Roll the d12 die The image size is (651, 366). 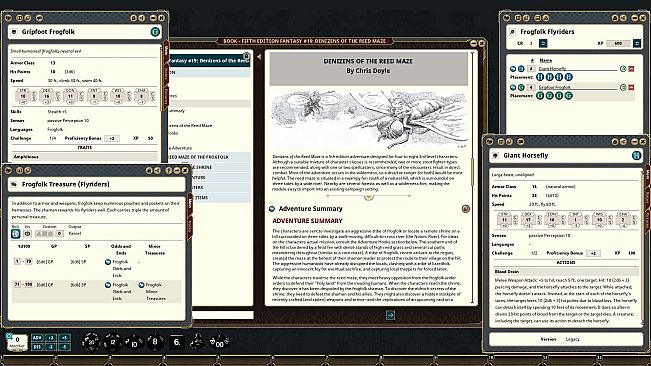point(112,342)
